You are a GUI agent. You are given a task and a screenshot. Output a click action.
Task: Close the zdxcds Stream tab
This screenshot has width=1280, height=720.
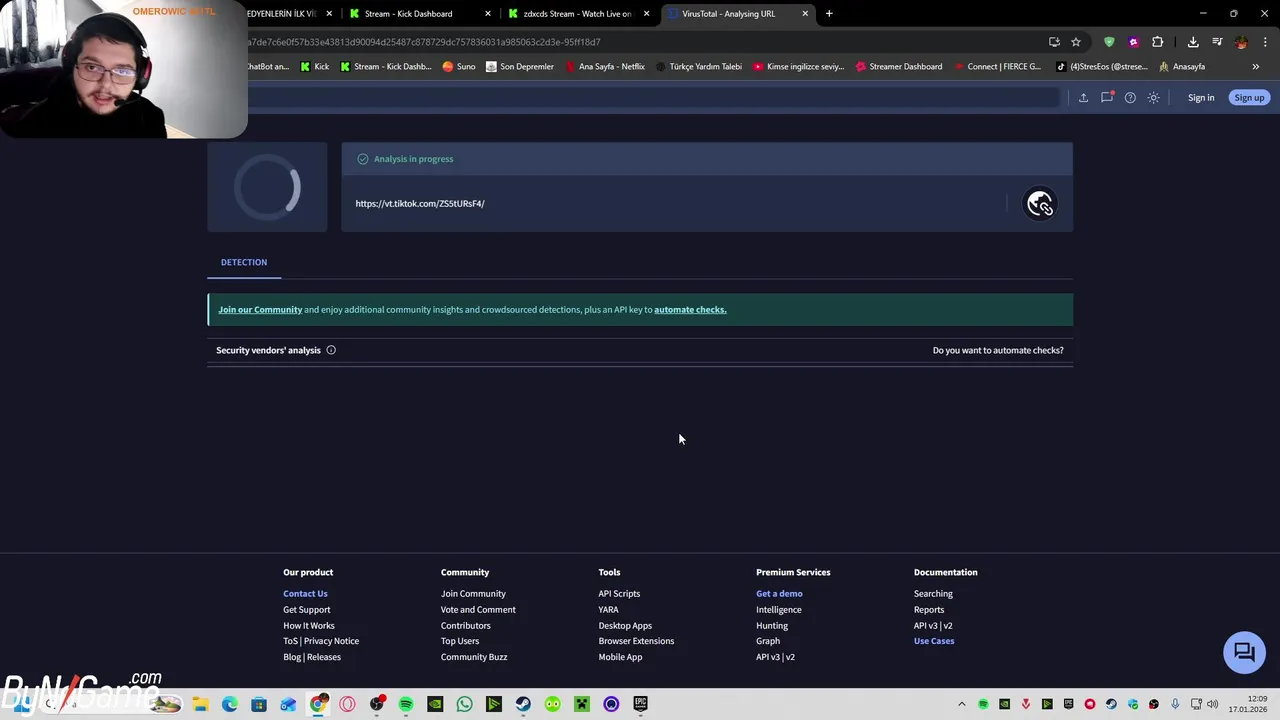point(647,14)
